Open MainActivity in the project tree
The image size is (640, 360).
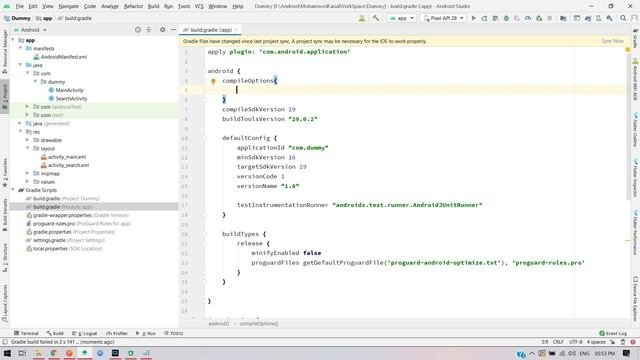click(x=69, y=90)
